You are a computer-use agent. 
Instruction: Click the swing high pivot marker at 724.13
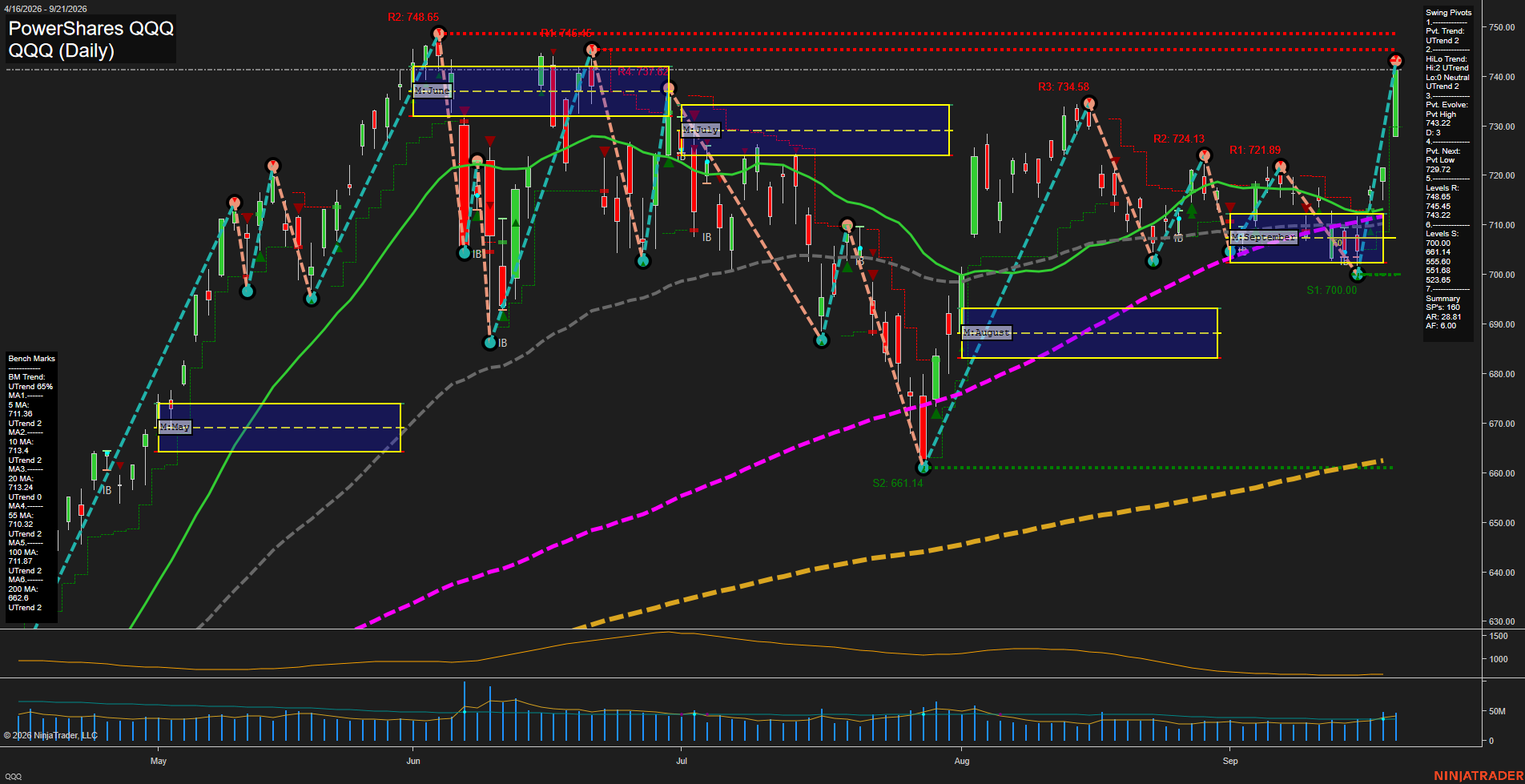tap(1204, 155)
